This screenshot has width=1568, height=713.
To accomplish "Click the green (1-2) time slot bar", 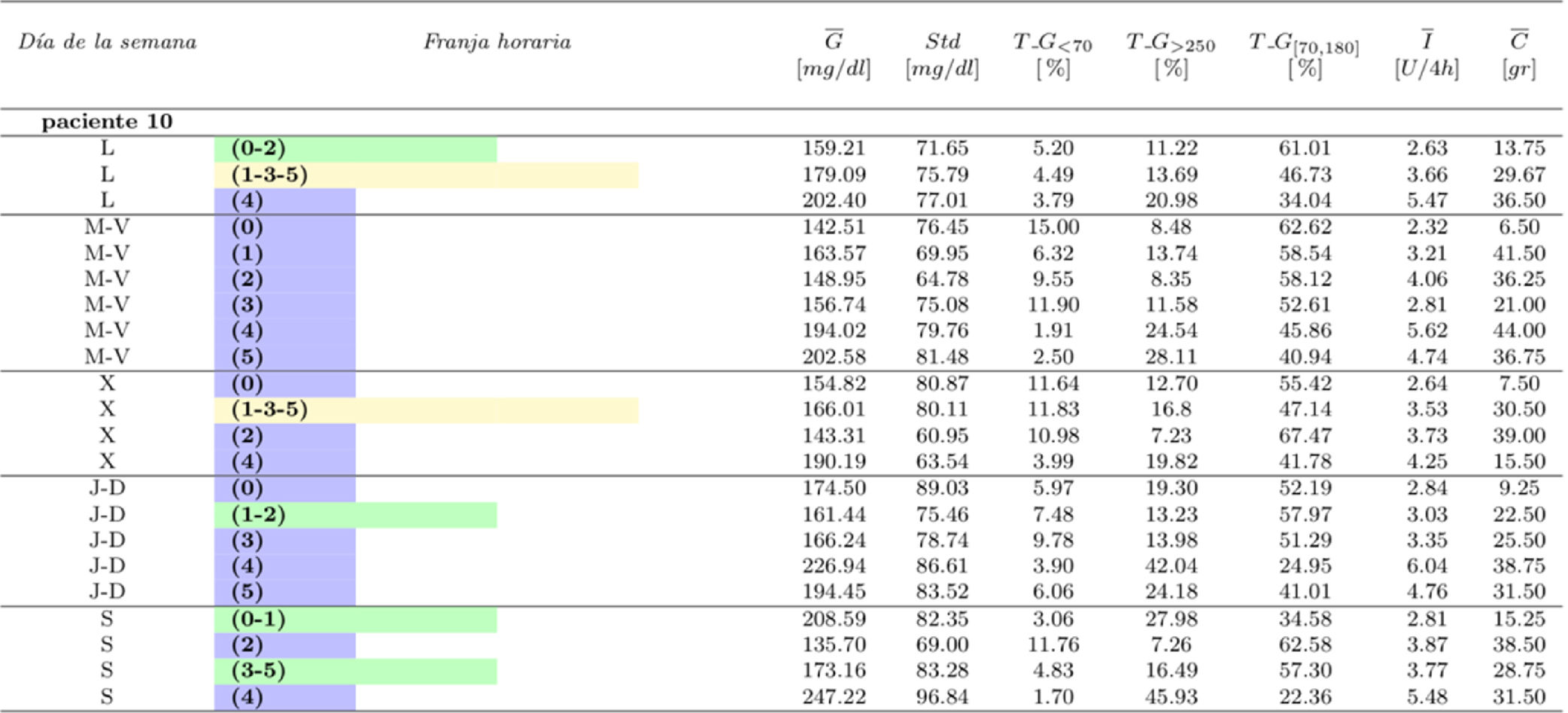I will pos(355,515).
